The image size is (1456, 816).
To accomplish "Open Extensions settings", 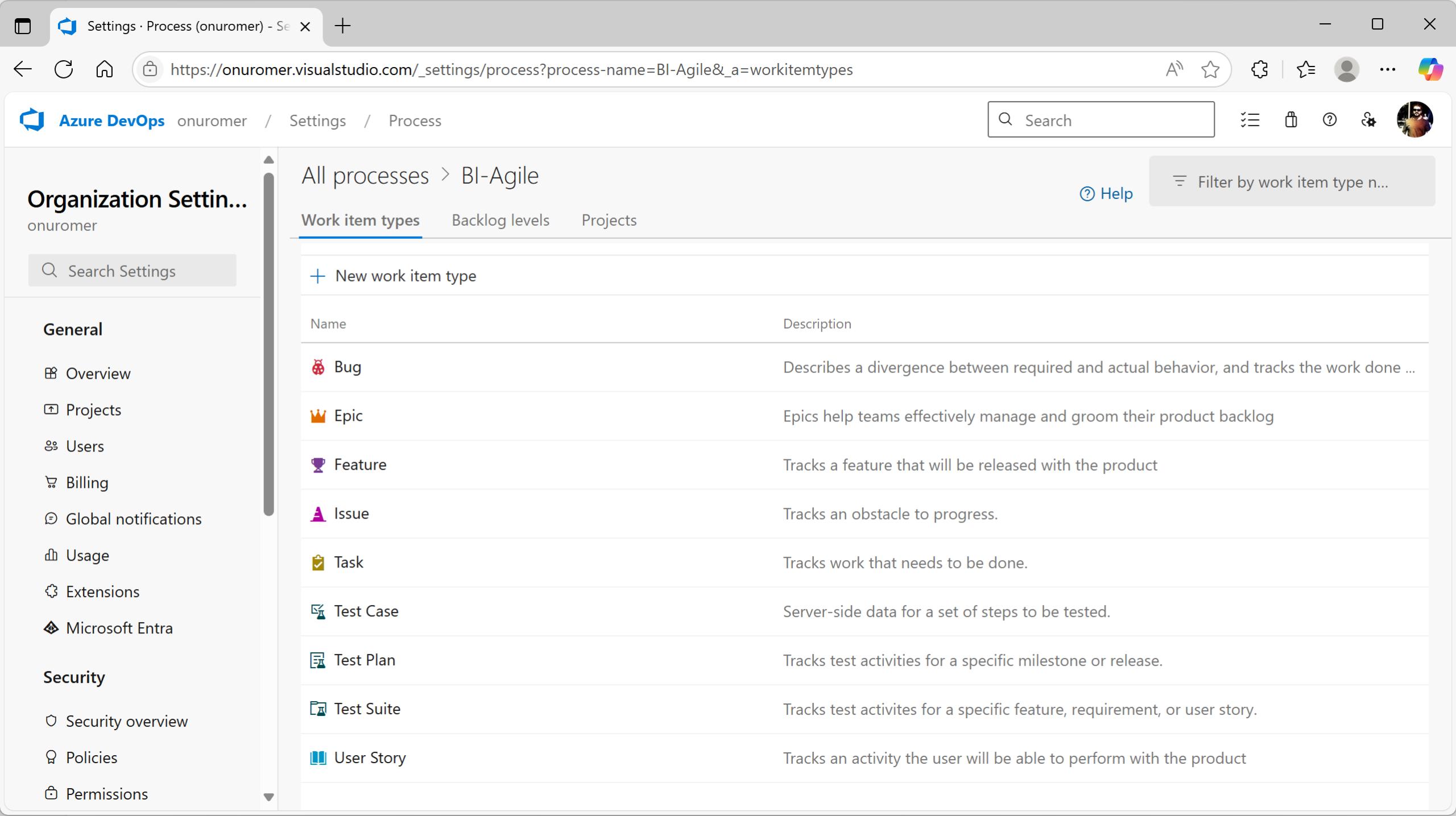I will 102,592.
